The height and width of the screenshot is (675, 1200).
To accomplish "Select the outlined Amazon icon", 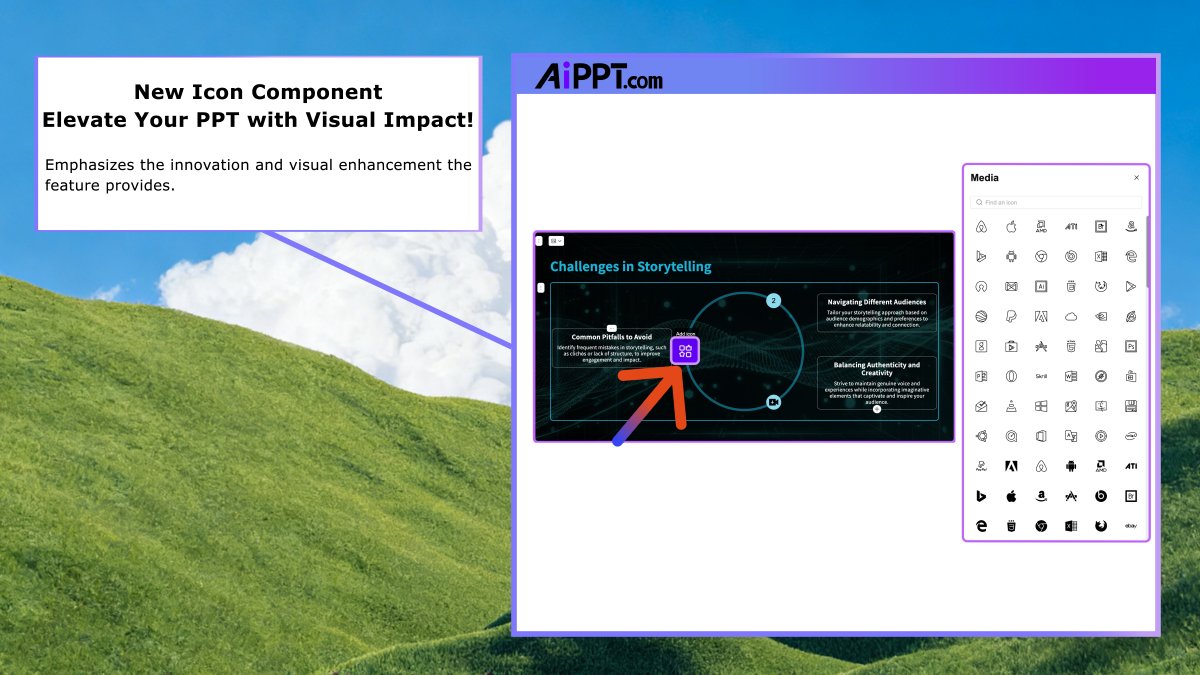I will pos(1131,227).
